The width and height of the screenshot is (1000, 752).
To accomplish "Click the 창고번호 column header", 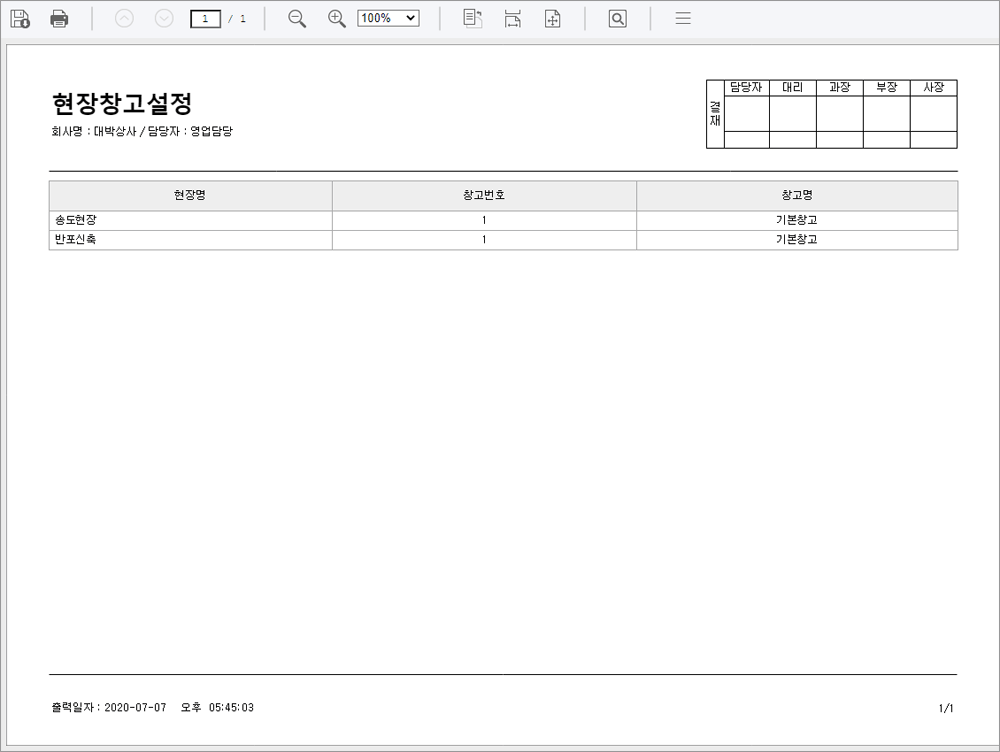I will (x=484, y=195).
